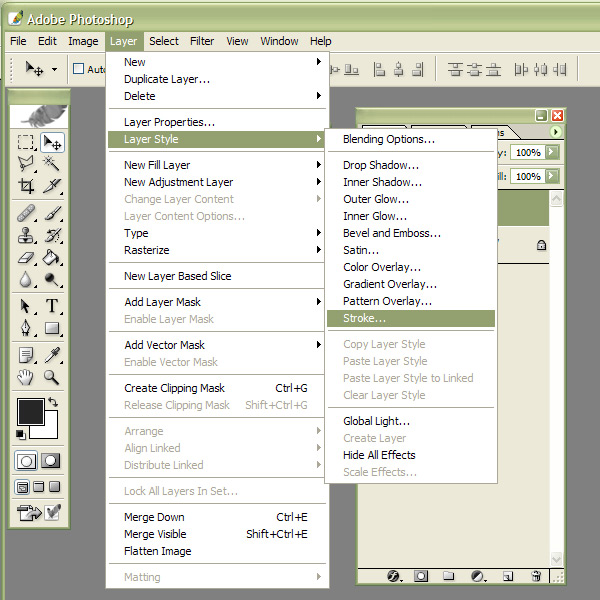
Task: Switch to Quick Mask Mode
Action: pyautogui.click(x=51, y=461)
